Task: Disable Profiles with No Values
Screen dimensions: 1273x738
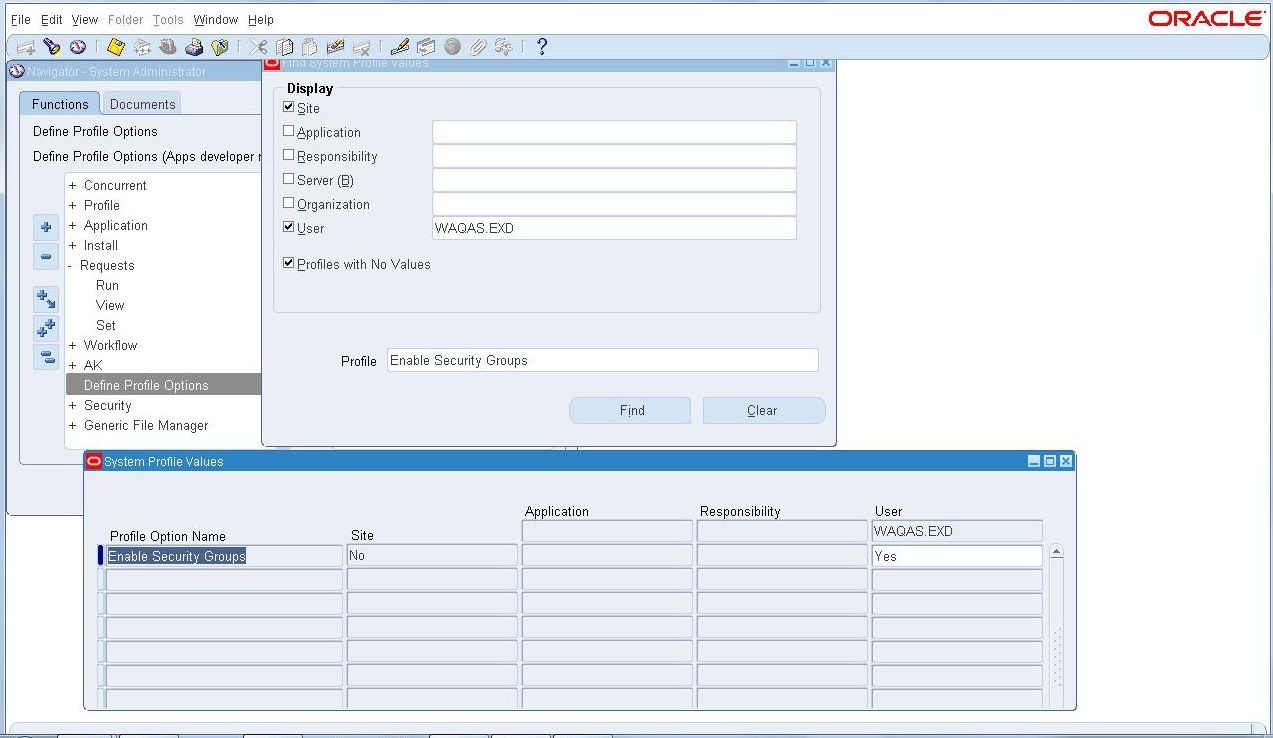Action: (x=288, y=263)
